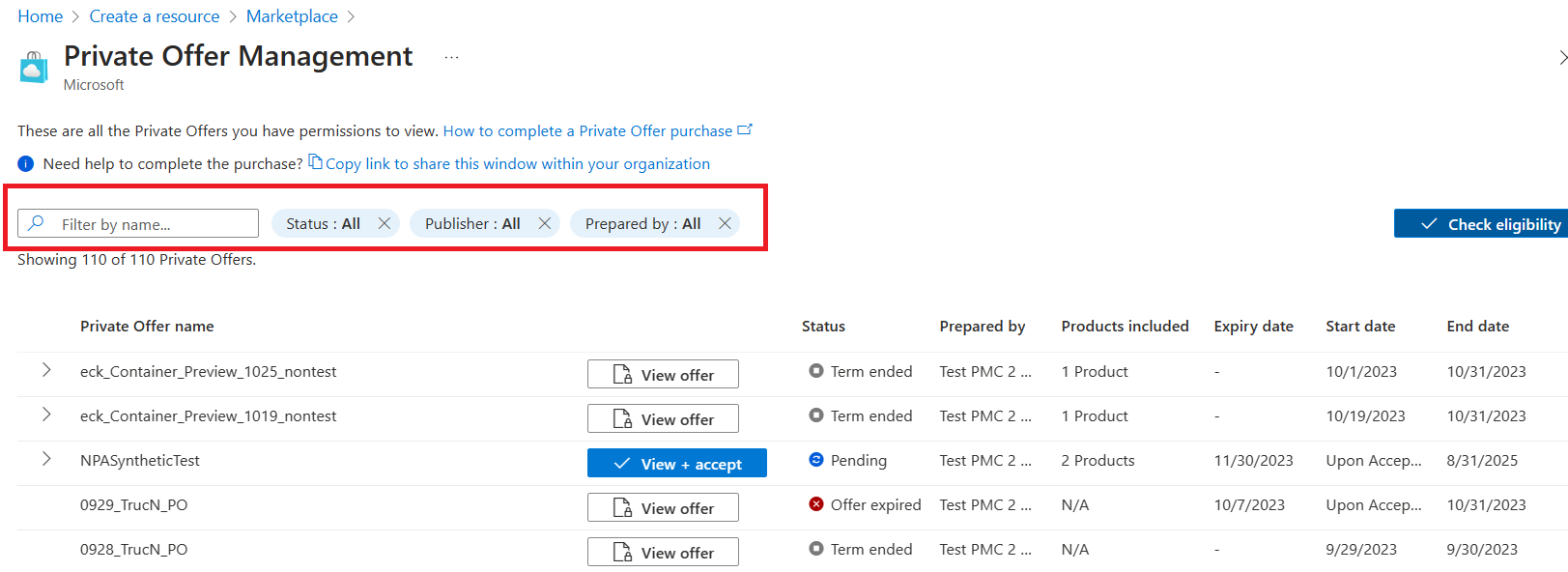The image size is (1568, 572).
Task: Click the red Offer expired status icon
Action: 816,504
